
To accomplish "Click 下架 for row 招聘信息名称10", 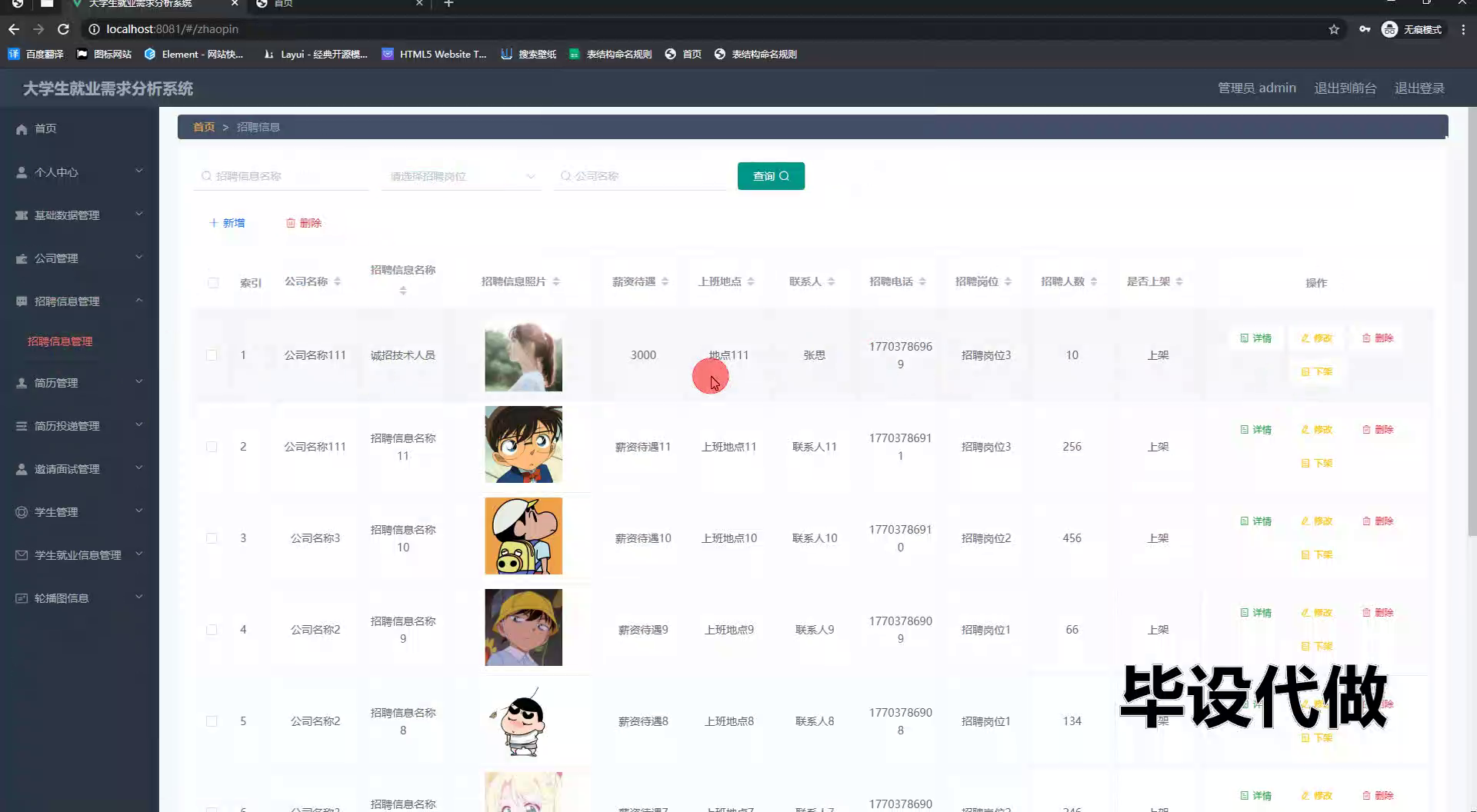I will [x=1316, y=555].
